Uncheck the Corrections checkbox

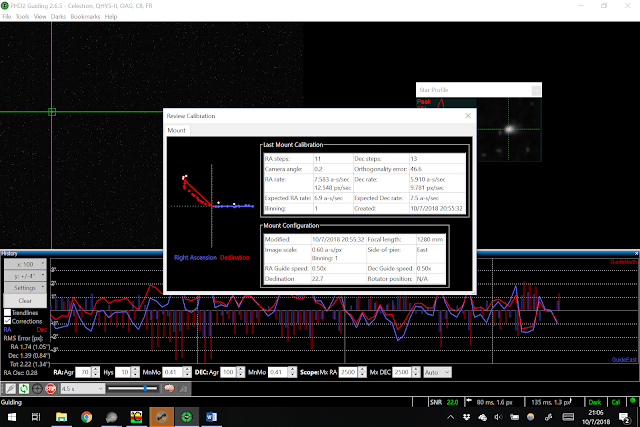(x=7, y=321)
